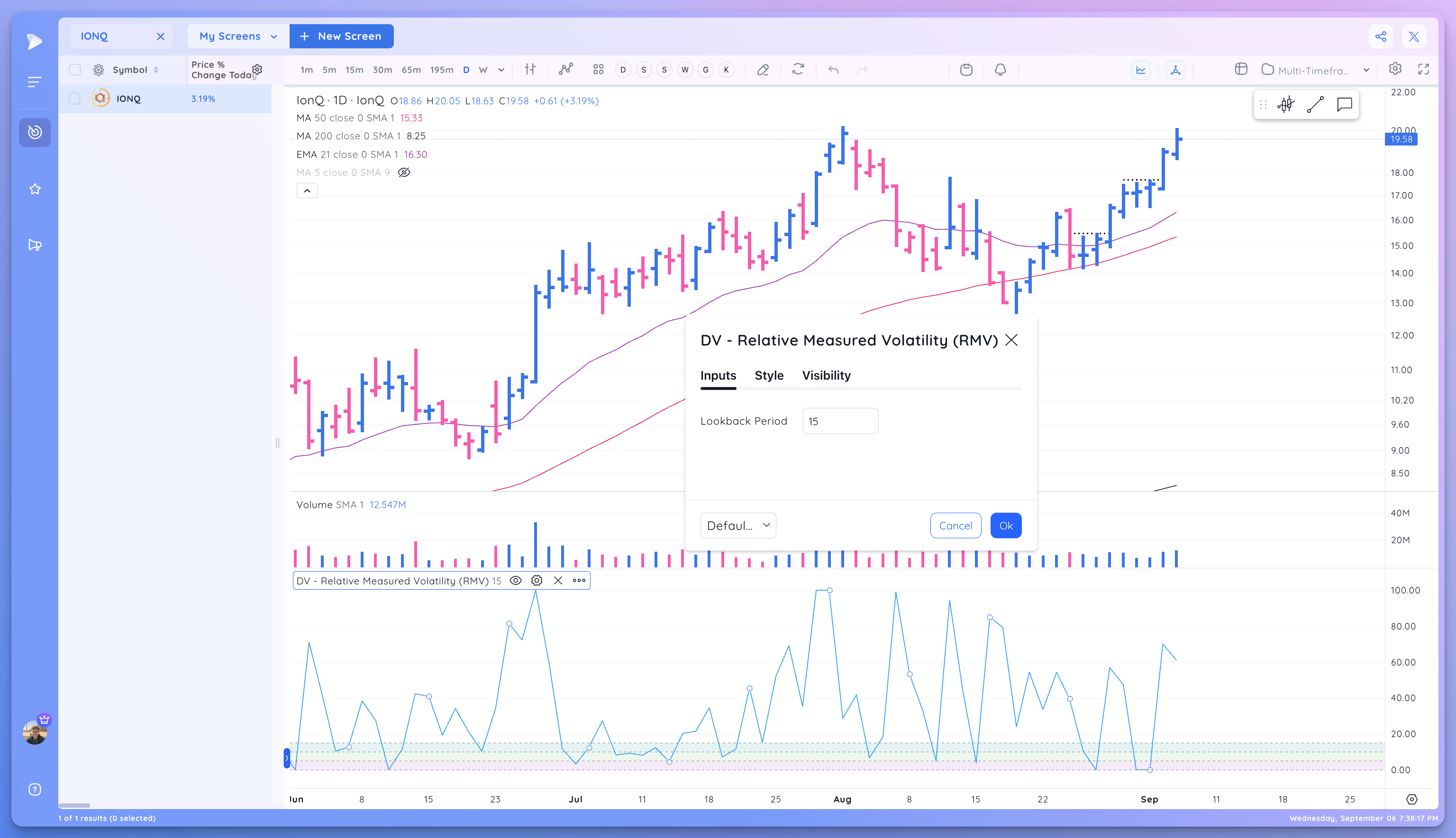
Task: Check the IONQ row checkbox
Action: [x=75, y=99]
